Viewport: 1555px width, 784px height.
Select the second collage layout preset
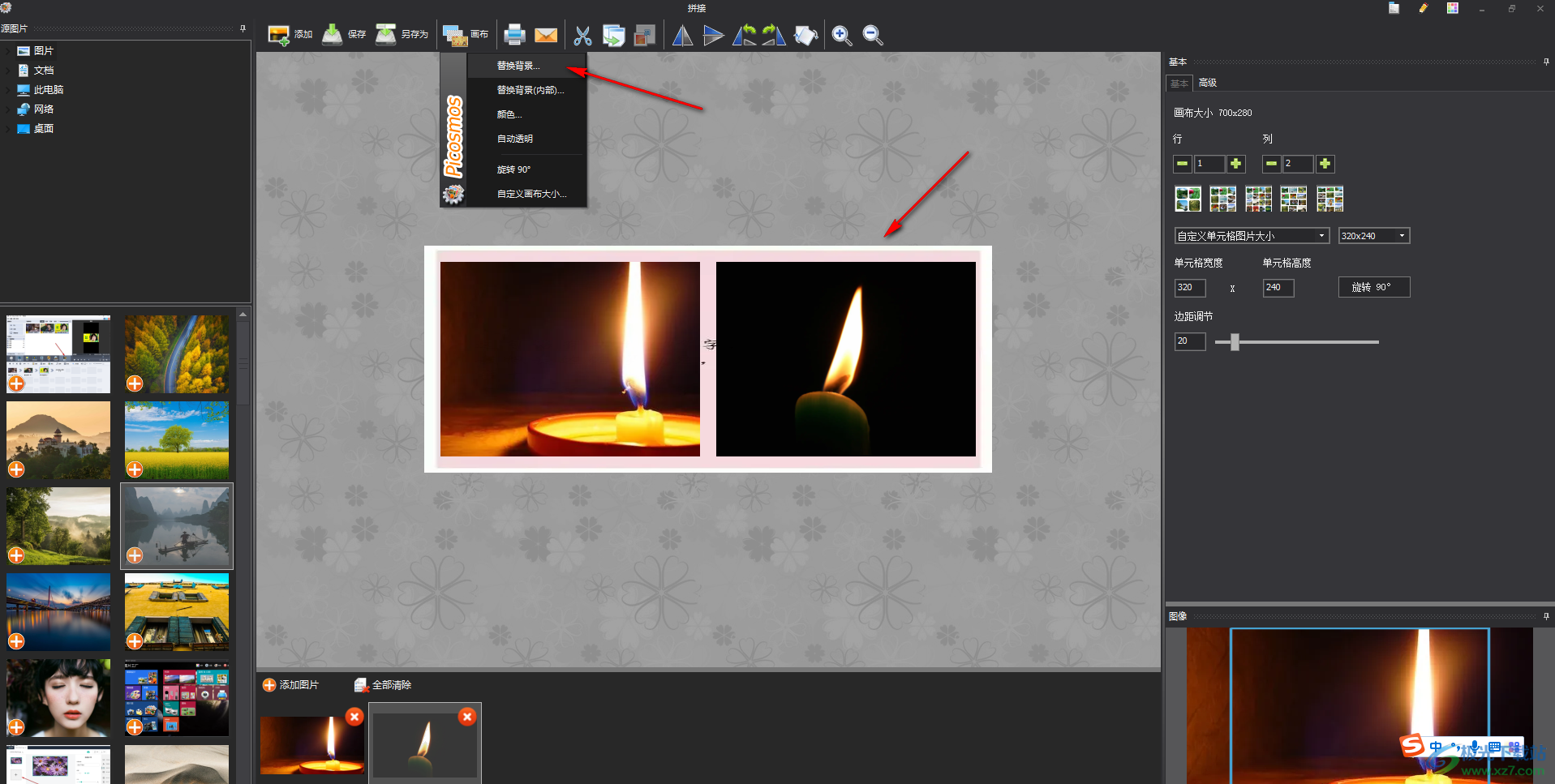pyautogui.click(x=1222, y=199)
